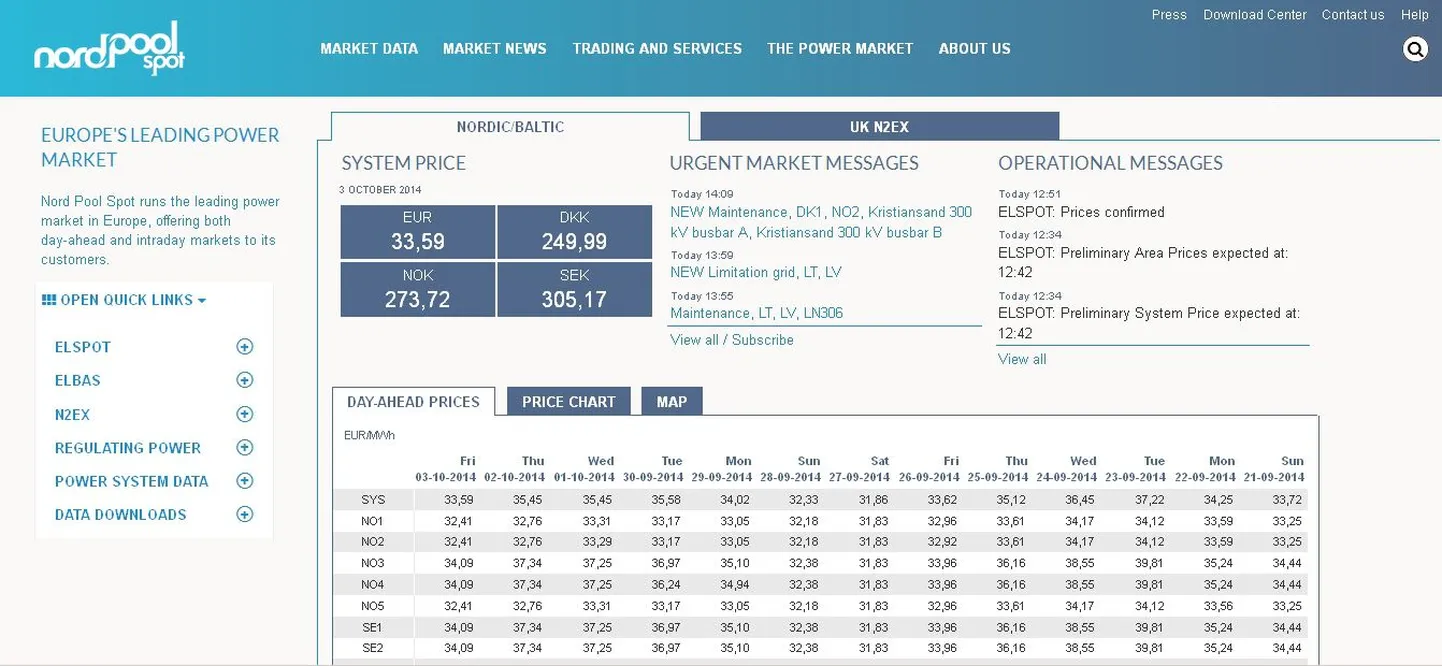
Task: Open the Maintenance, LT, LV, LN306 message
Action: click(757, 313)
